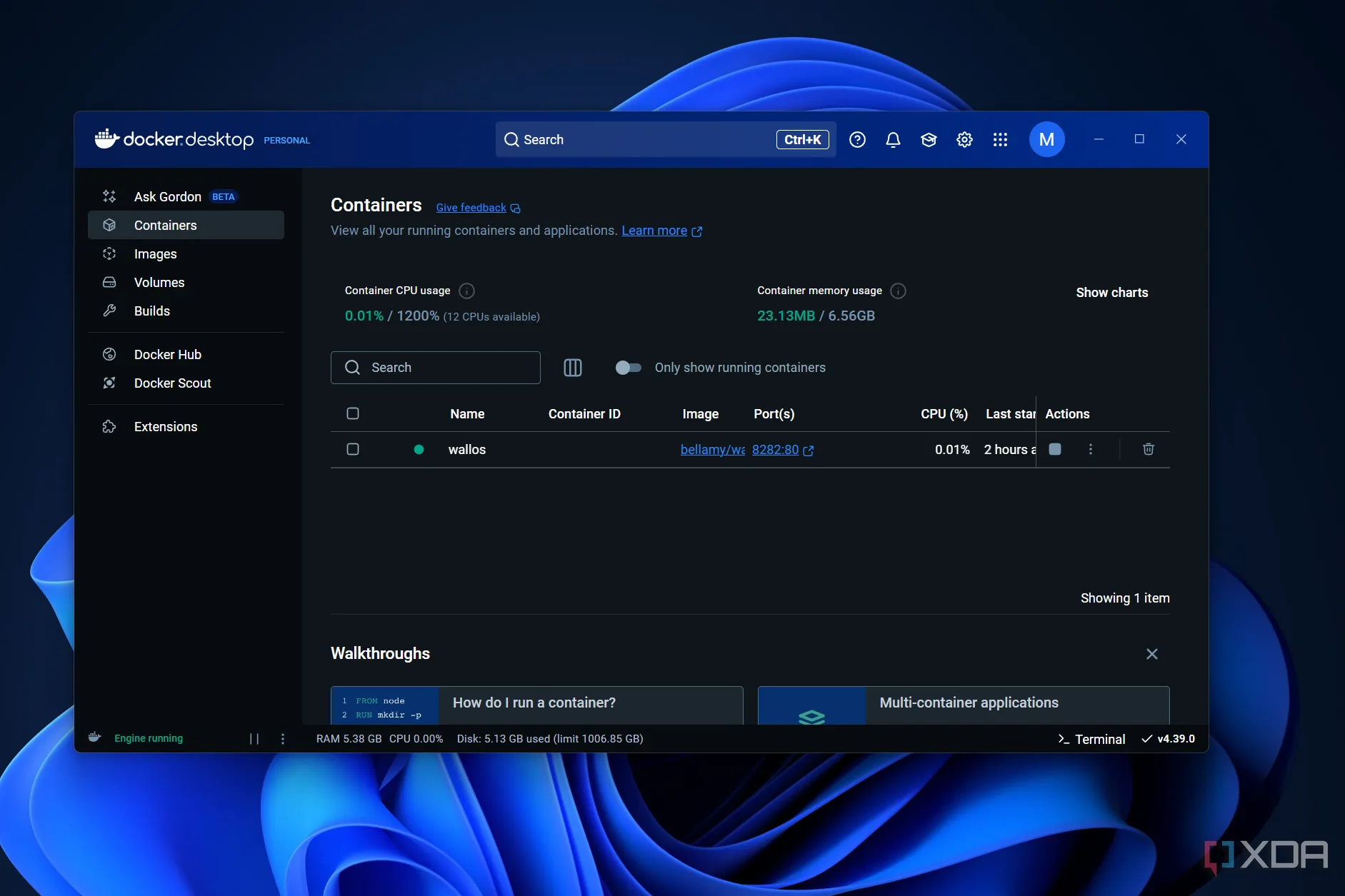Go to Images in the sidebar
1345x896 pixels.
(x=155, y=254)
